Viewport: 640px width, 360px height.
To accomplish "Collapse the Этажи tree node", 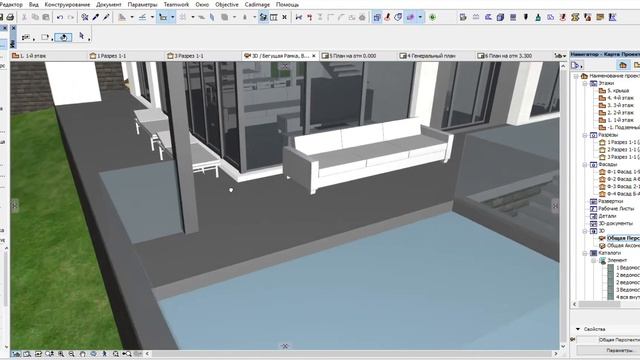I will (x=585, y=83).
